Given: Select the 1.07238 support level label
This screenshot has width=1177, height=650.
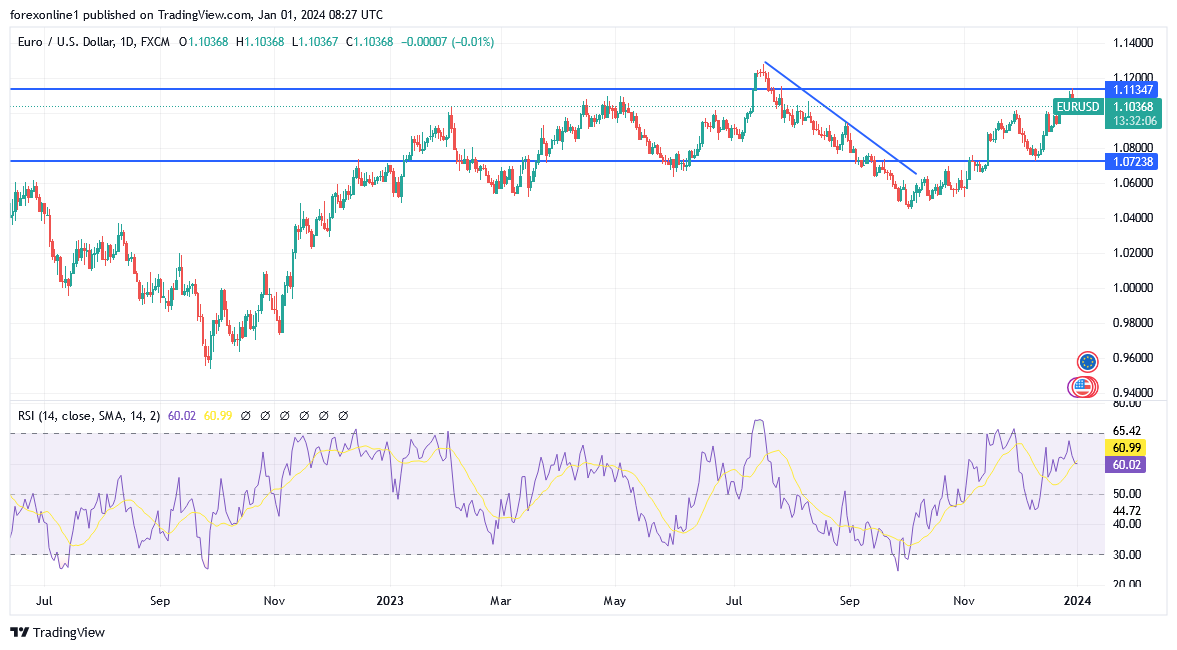Looking at the screenshot, I should click(1132, 161).
